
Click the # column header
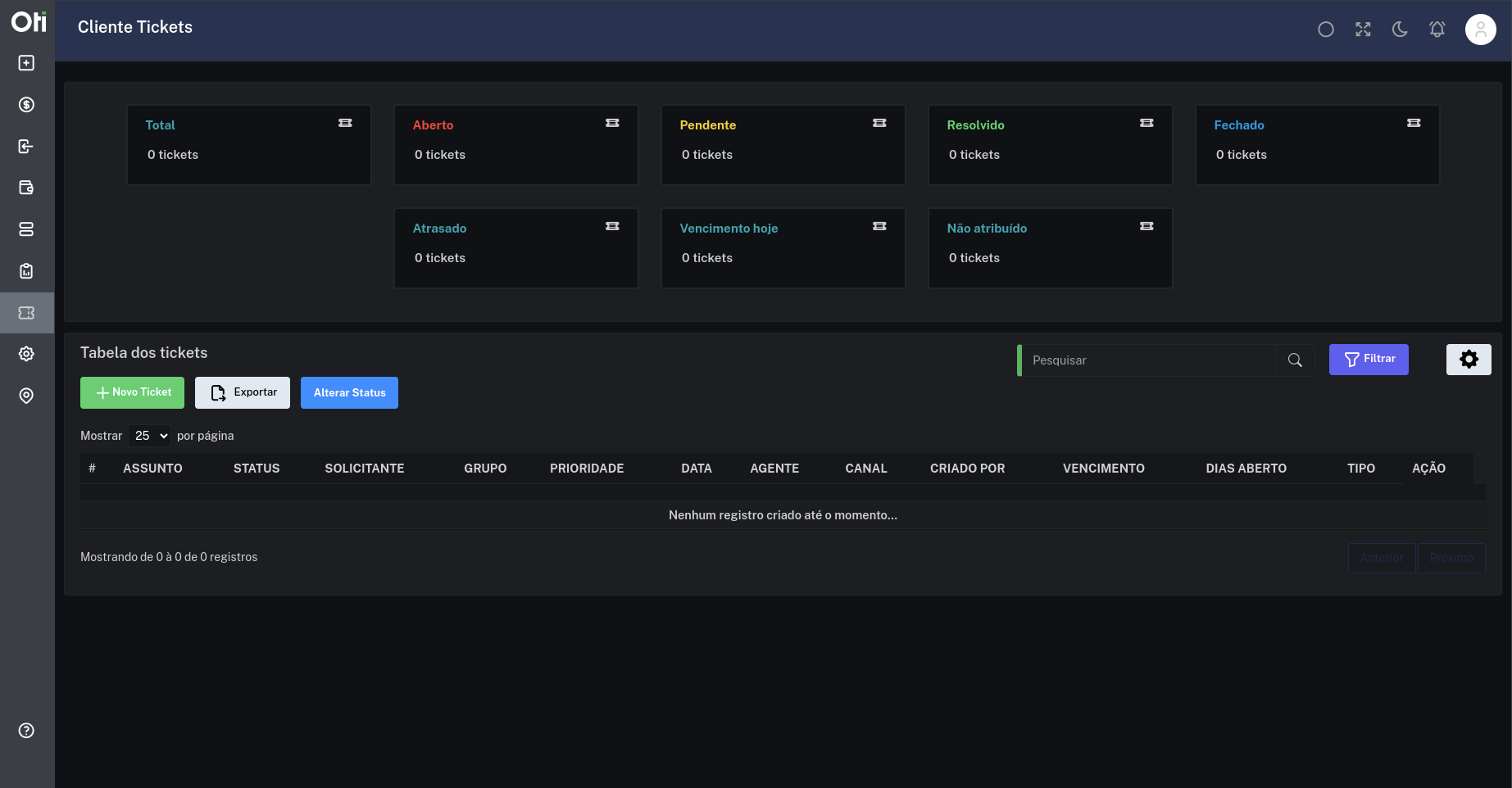[92, 469]
